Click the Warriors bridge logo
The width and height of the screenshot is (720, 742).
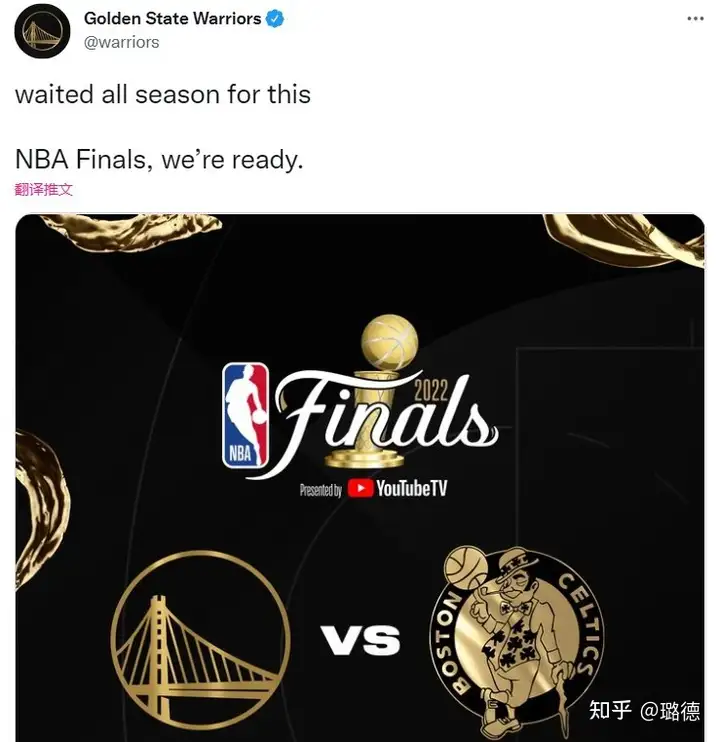(201, 640)
